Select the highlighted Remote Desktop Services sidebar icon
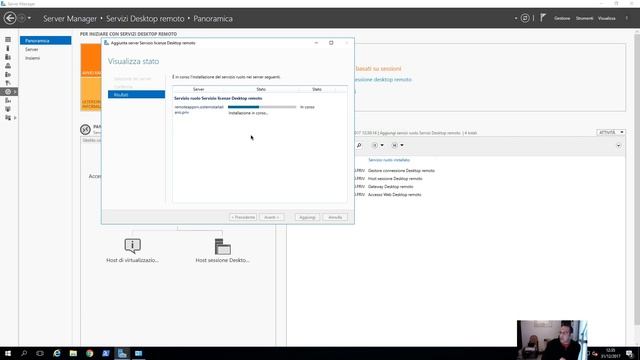640x360 pixels. tap(8, 92)
